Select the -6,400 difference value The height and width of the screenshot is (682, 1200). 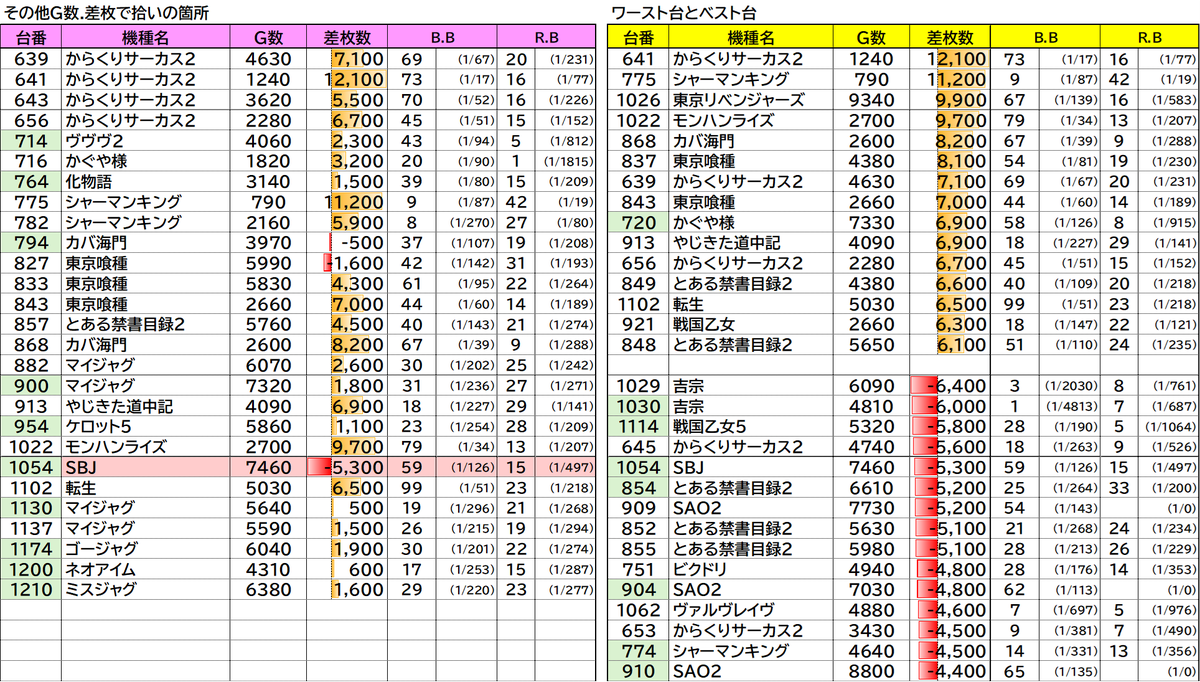(950, 386)
